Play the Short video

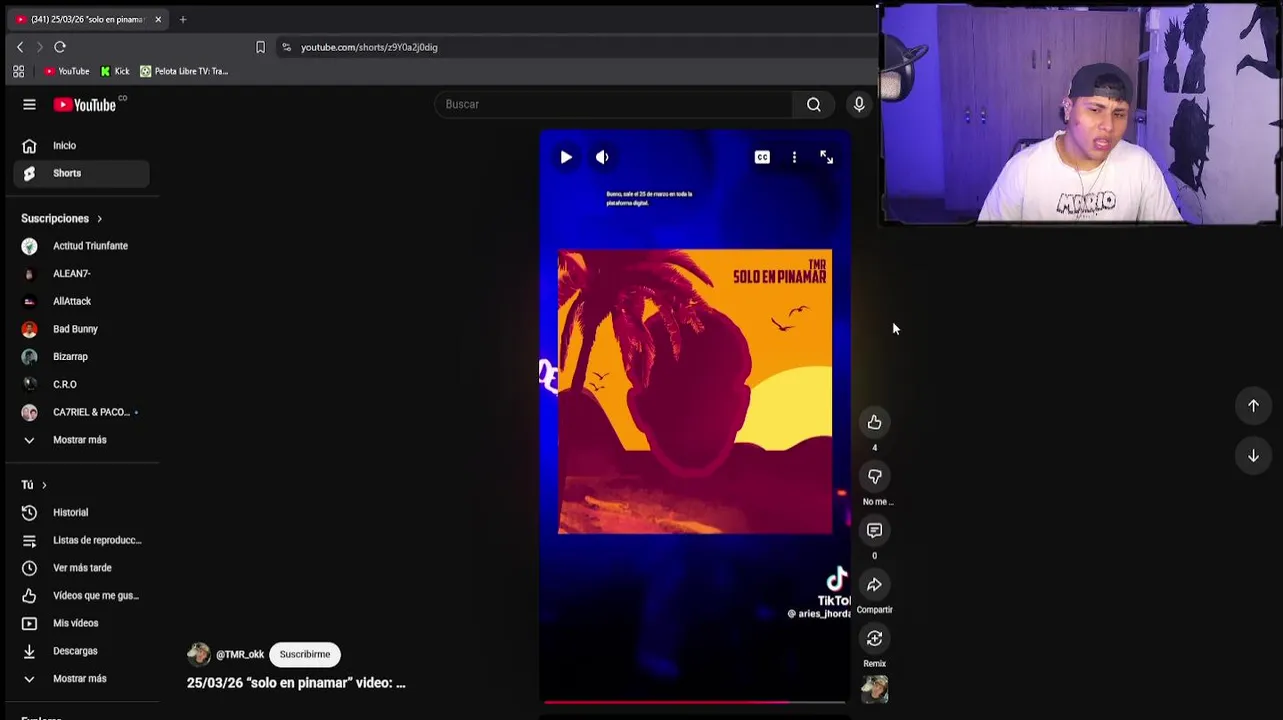(566, 157)
